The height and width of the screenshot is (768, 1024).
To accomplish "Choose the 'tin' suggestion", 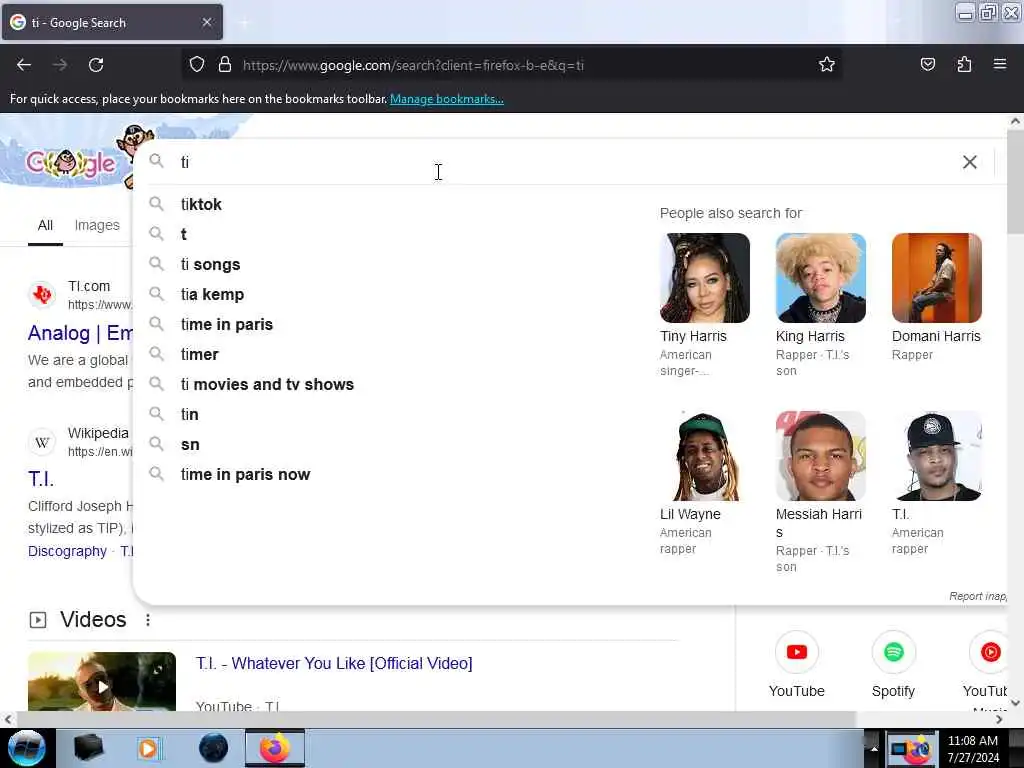I will coord(189,415).
